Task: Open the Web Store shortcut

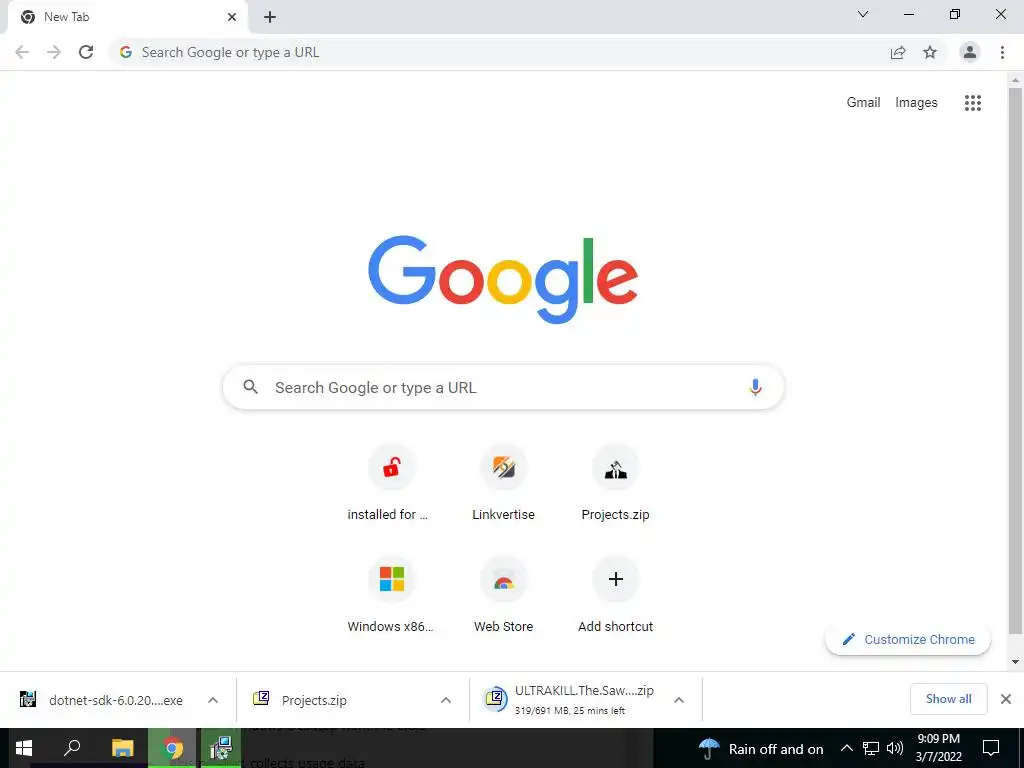Action: (504, 595)
